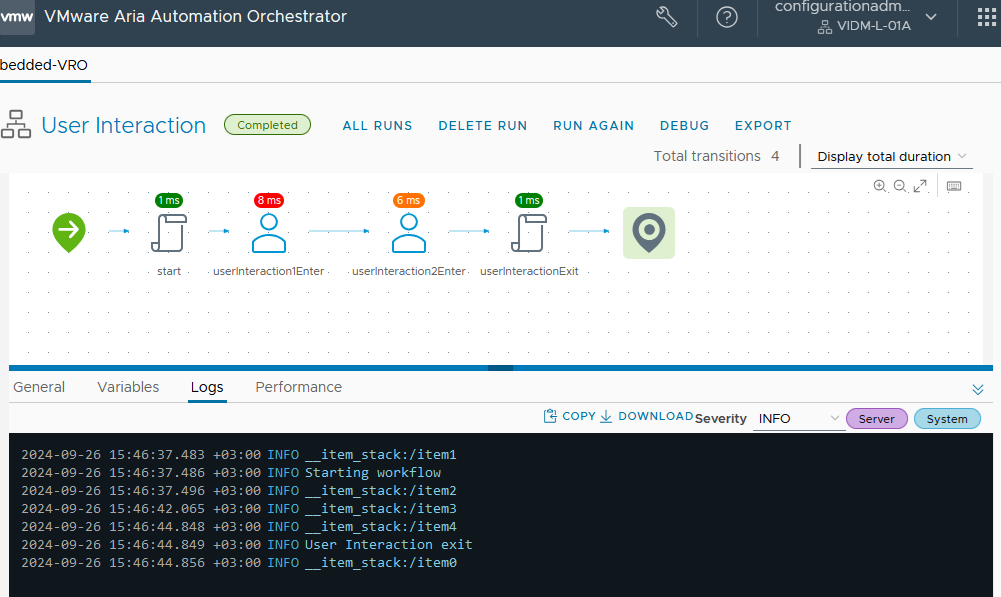This screenshot has width=1001, height=597.
Task: Open the Severity INFO dropdown
Action: tap(799, 419)
